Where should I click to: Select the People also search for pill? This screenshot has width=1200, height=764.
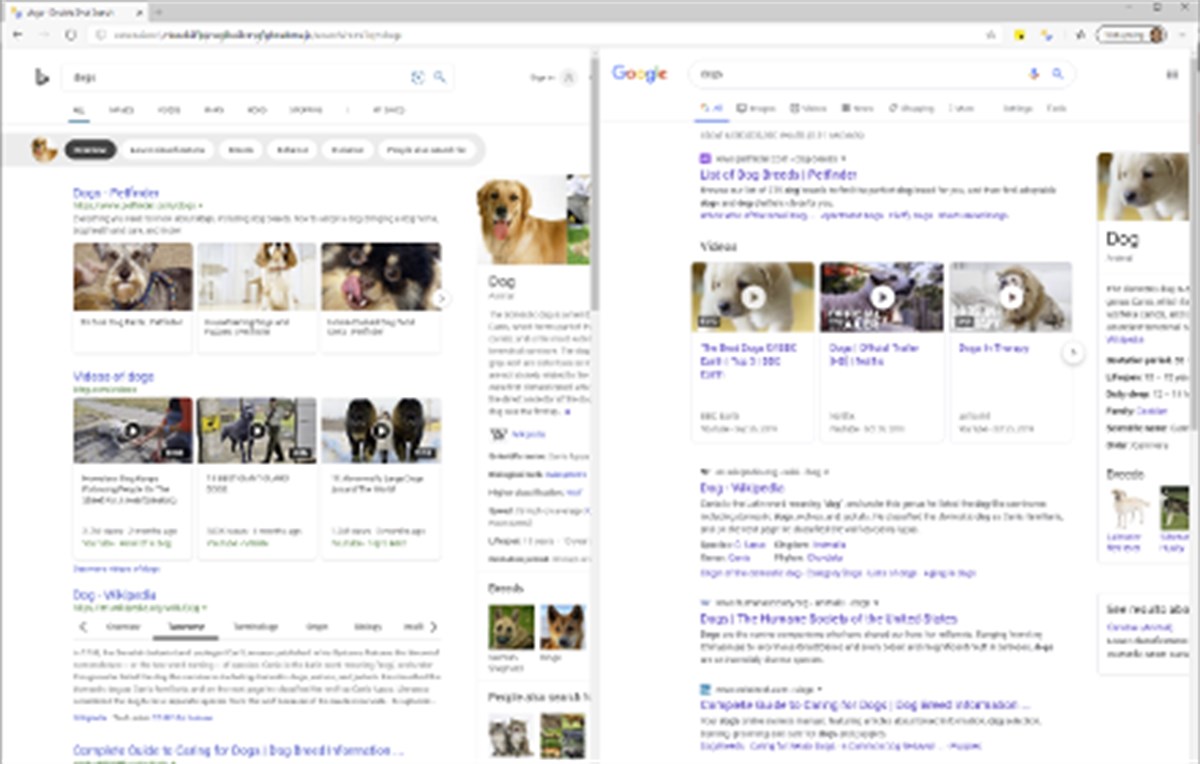click(x=426, y=149)
